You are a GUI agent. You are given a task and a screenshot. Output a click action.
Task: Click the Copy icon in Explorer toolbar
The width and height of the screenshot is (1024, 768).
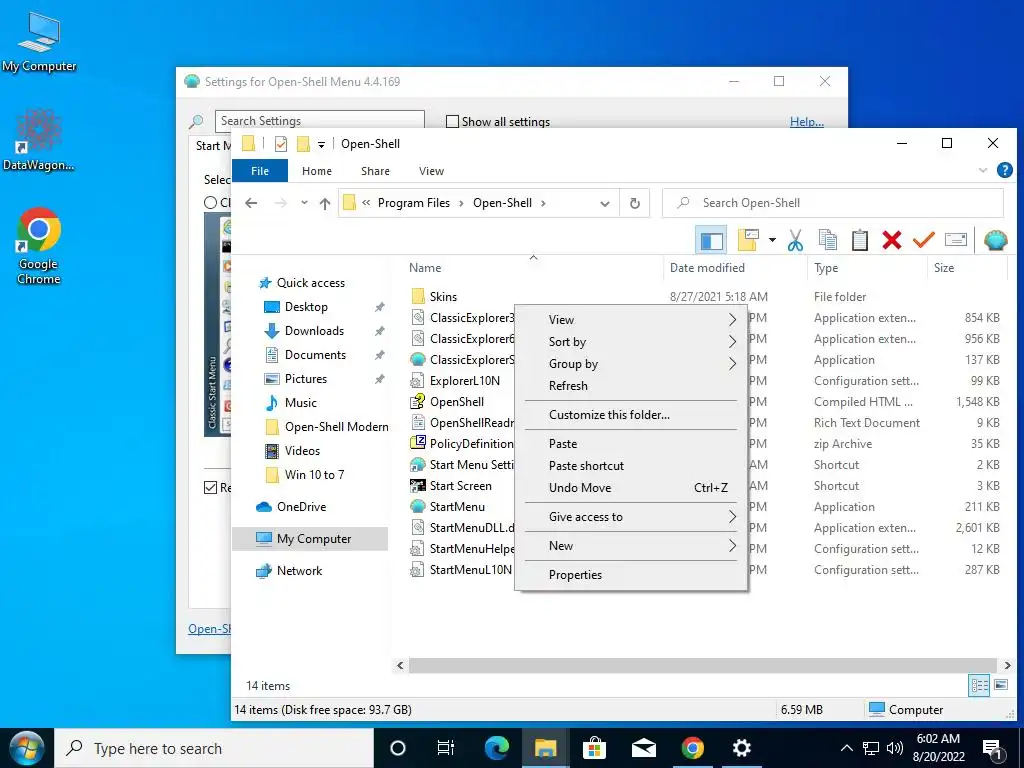click(x=827, y=240)
